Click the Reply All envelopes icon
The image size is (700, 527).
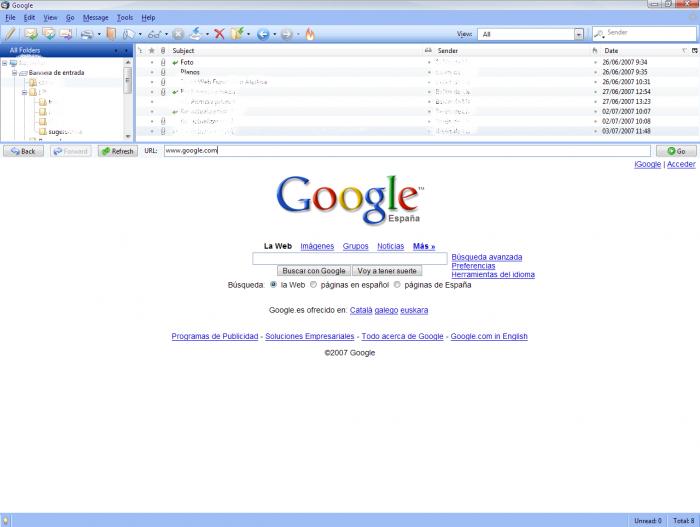(x=48, y=34)
